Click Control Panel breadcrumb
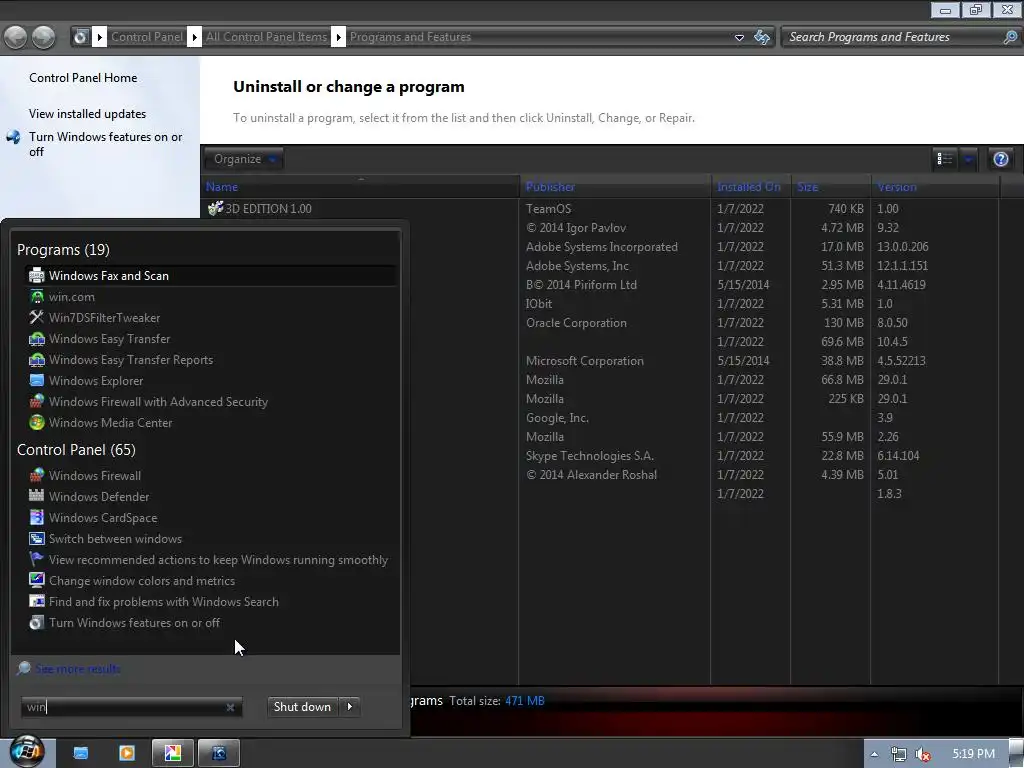Viewport: 1024px width, 768px height. tap(147, 37)
